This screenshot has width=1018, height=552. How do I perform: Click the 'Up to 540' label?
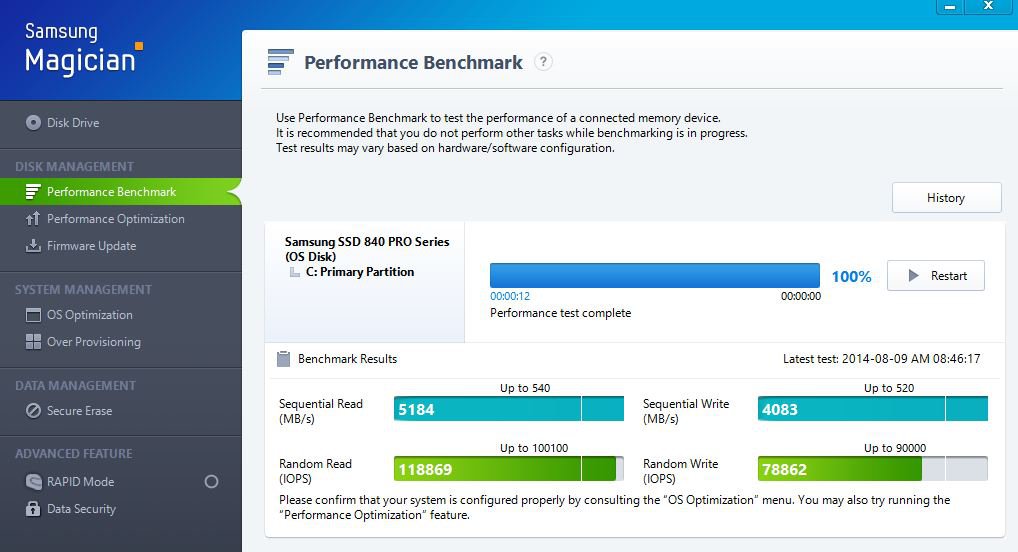(x=525, y=388)
